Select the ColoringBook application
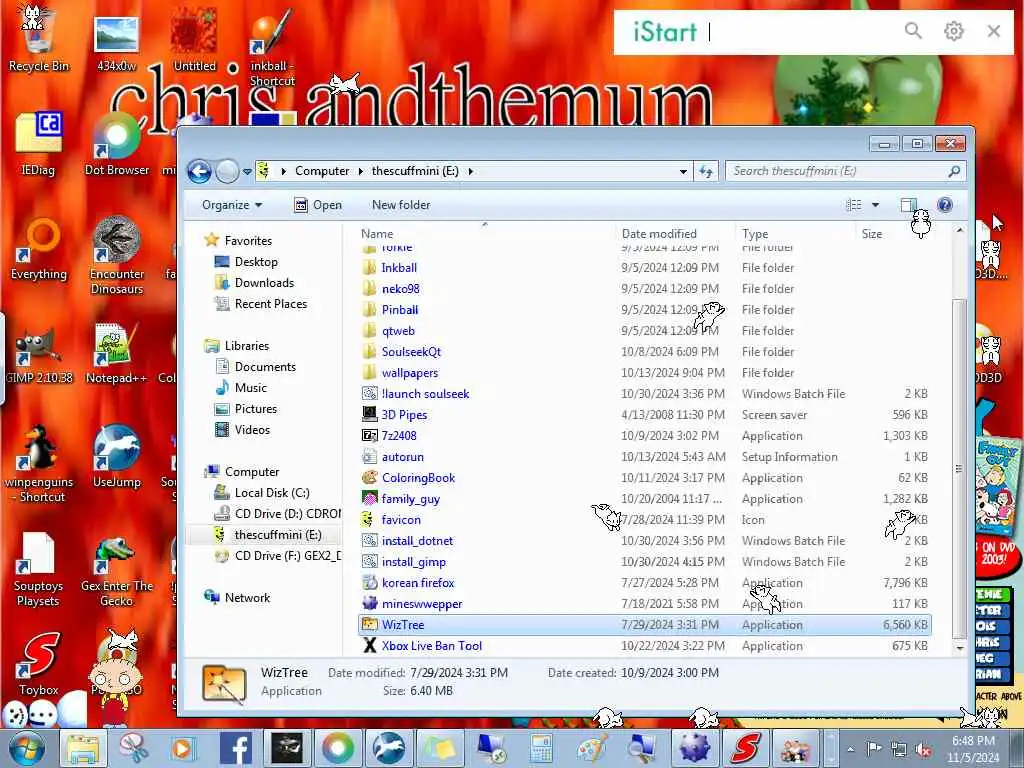 645,478
